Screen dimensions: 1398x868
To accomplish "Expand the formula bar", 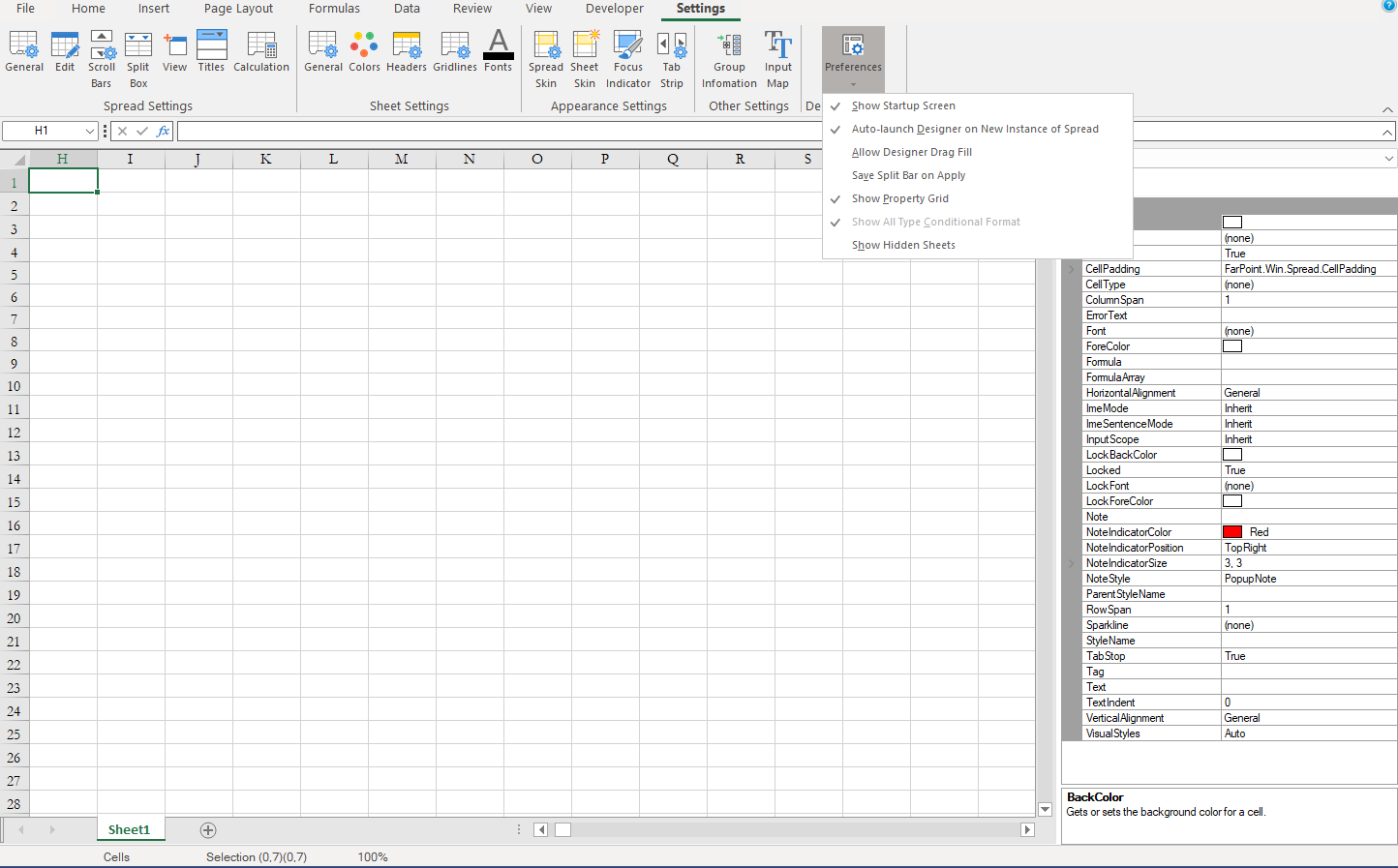I will 1387,132.
